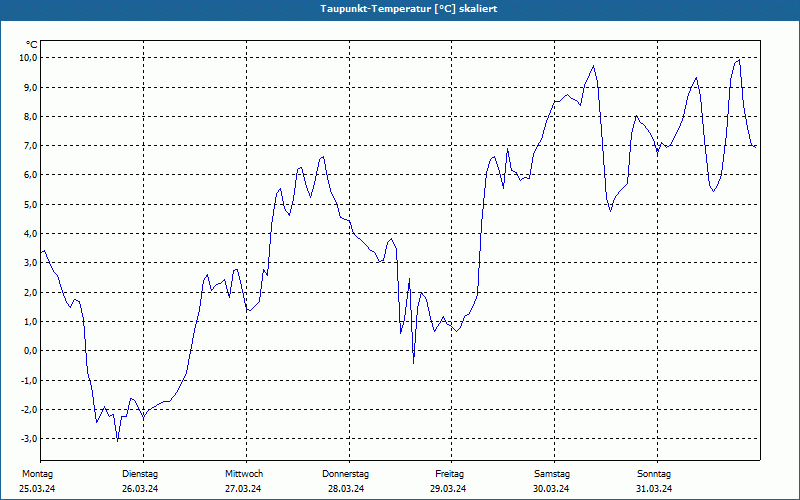The image size is (800, 500).
Task: Click the -3,0 y-axis value
Action: click(x=29, y=439)
